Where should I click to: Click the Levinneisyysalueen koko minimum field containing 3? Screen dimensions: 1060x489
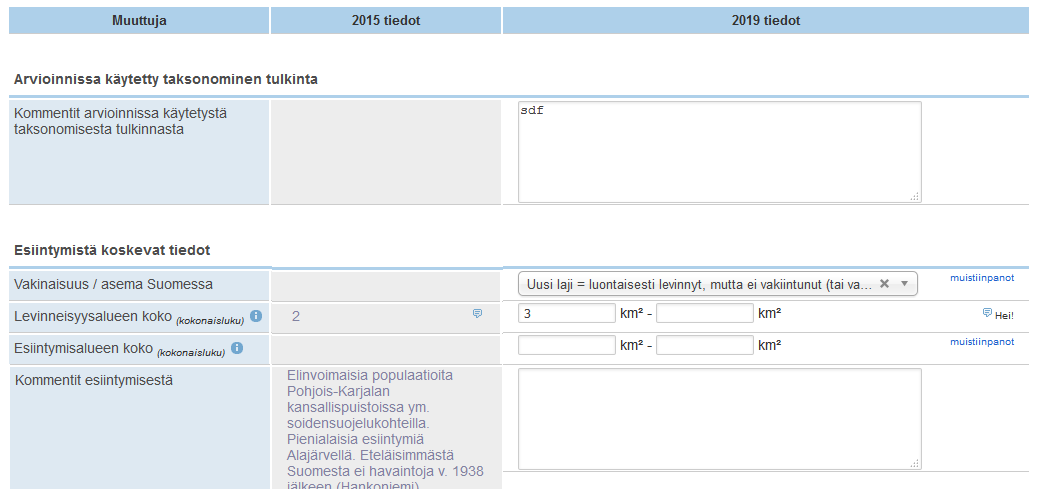[x=567, y=313]
